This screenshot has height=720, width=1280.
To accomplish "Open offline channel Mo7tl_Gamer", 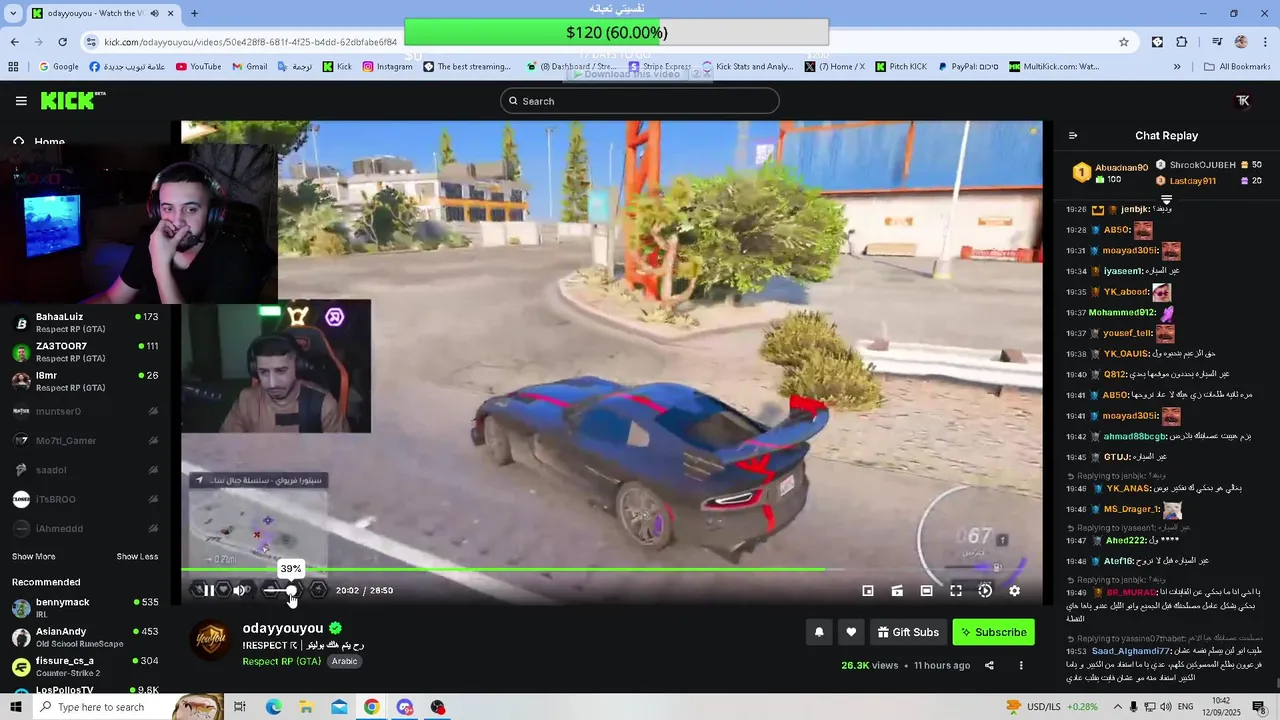I will [85, 440].
